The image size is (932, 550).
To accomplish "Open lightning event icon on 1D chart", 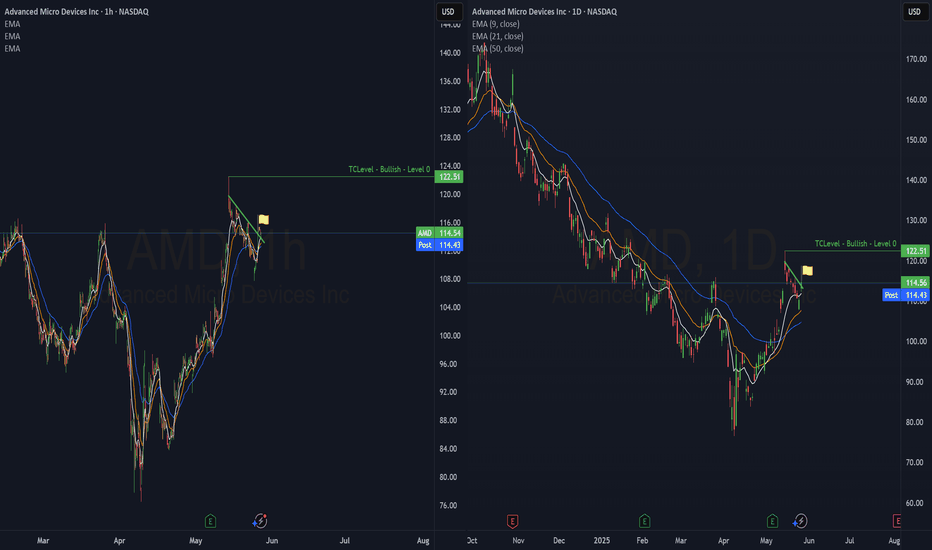I will tap(800, 521).
